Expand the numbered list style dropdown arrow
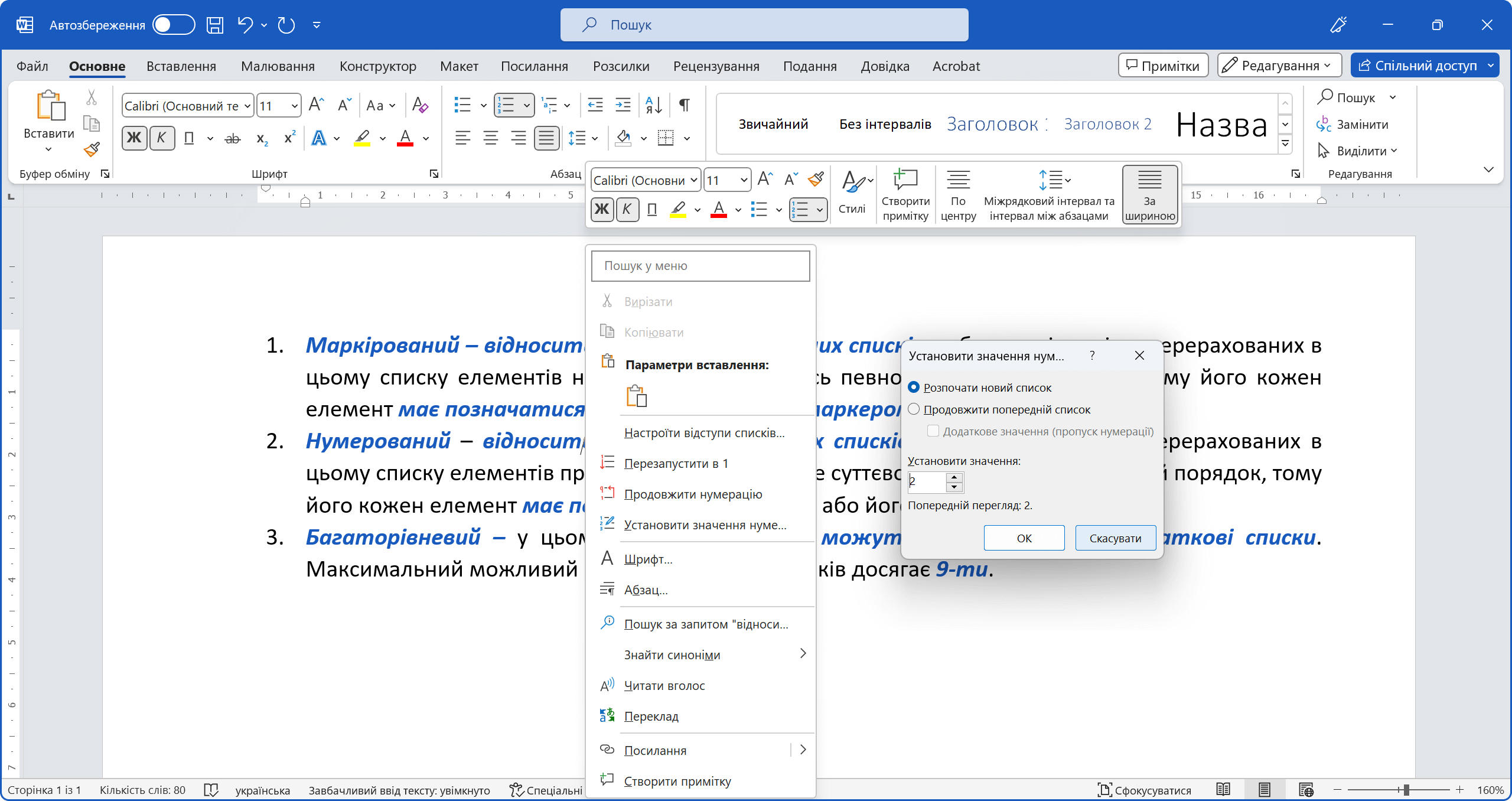The width and height of the screenshot is (1512, 801). coord(527,106)
